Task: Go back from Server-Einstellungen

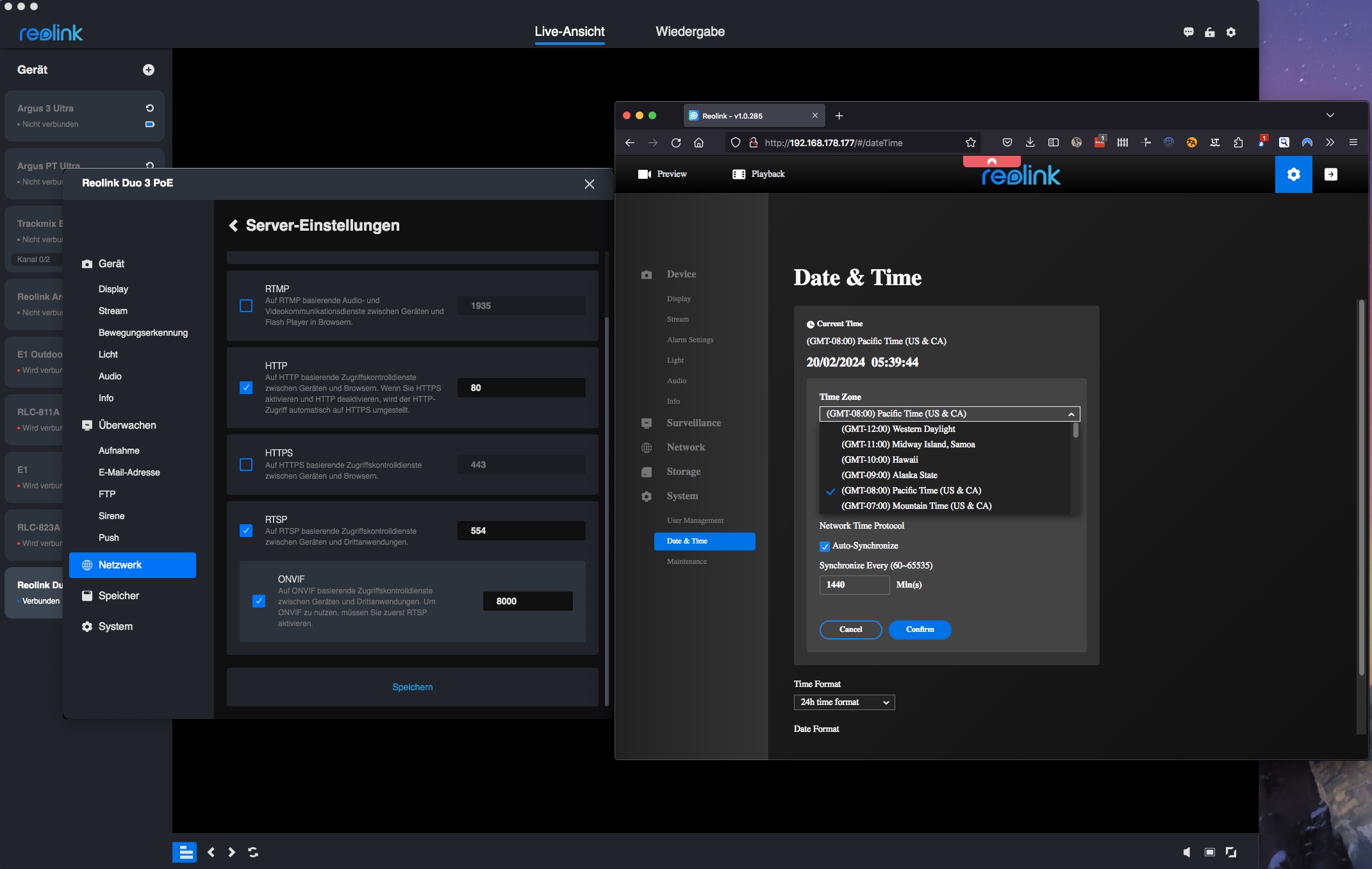Action: tap(233, 226)
